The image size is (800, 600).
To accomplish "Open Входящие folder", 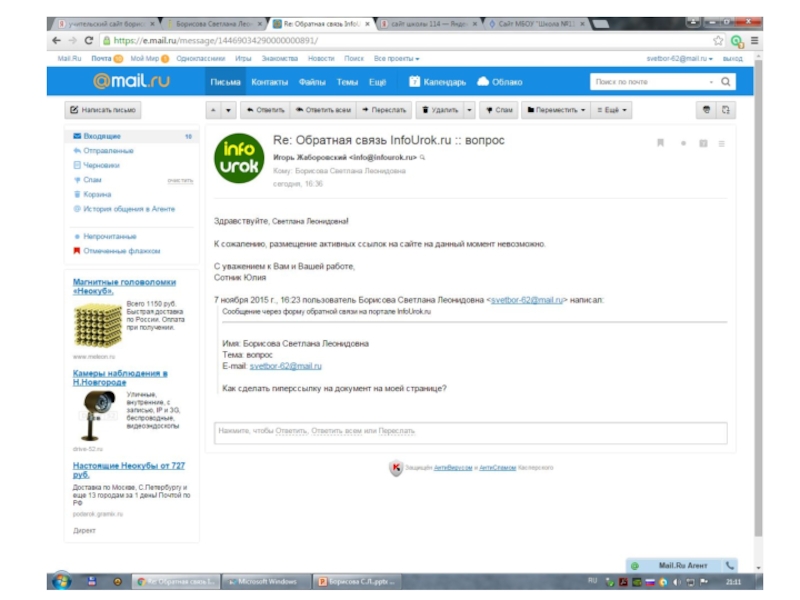I will [132, 136].
